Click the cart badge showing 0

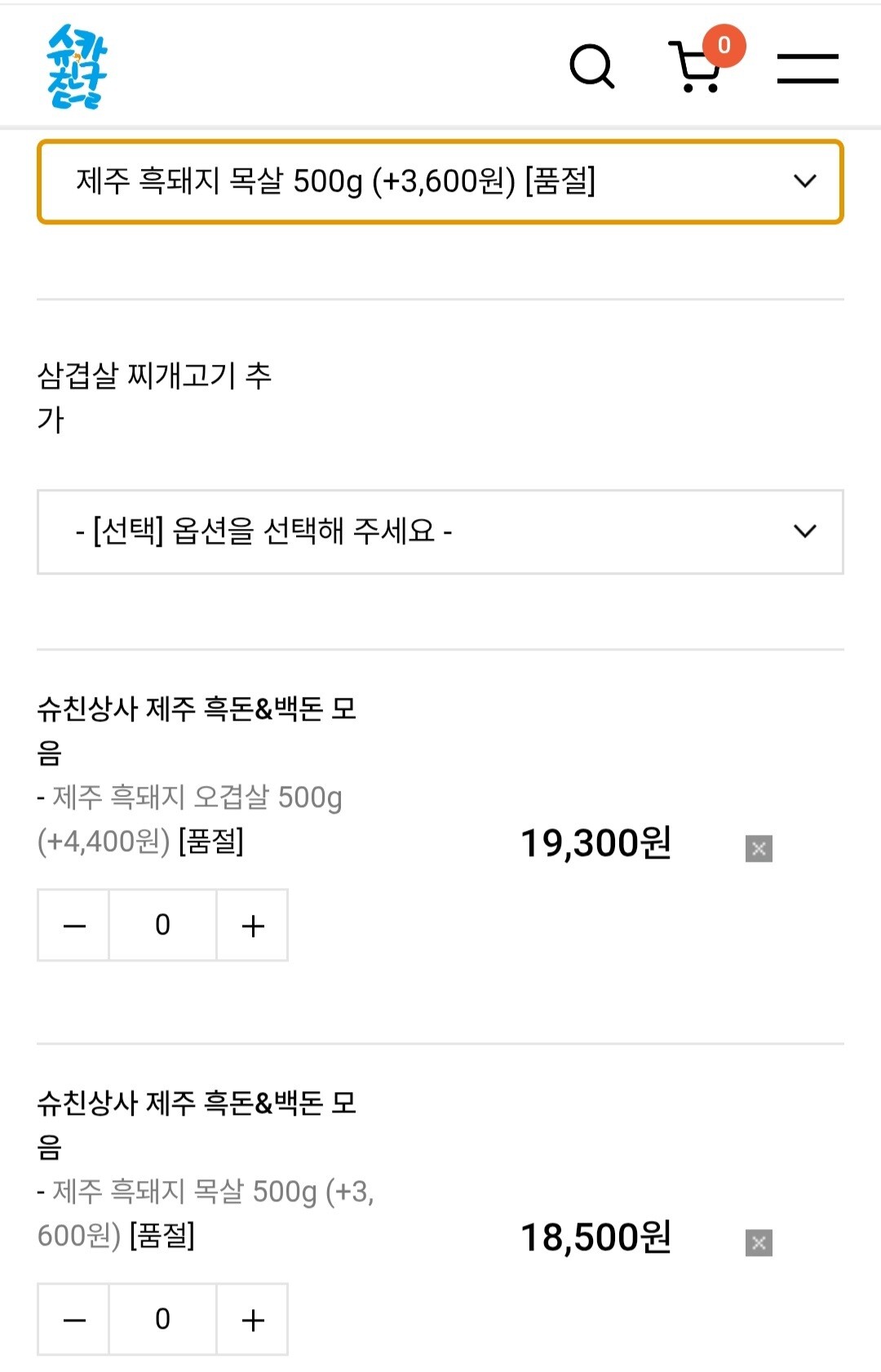pyautogui.click(x=724, y=46)
